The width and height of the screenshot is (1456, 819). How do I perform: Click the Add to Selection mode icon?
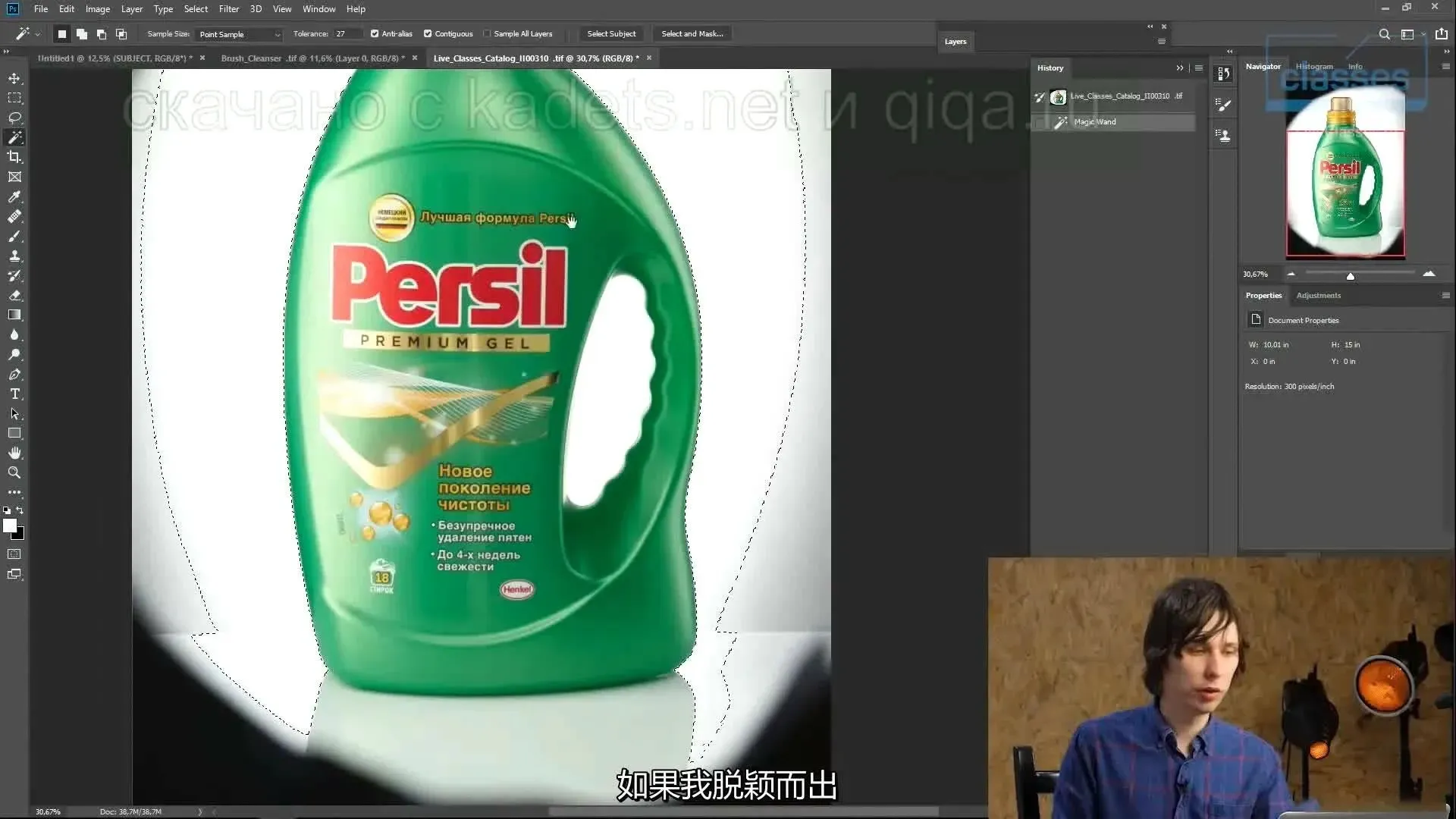(82, 34)
